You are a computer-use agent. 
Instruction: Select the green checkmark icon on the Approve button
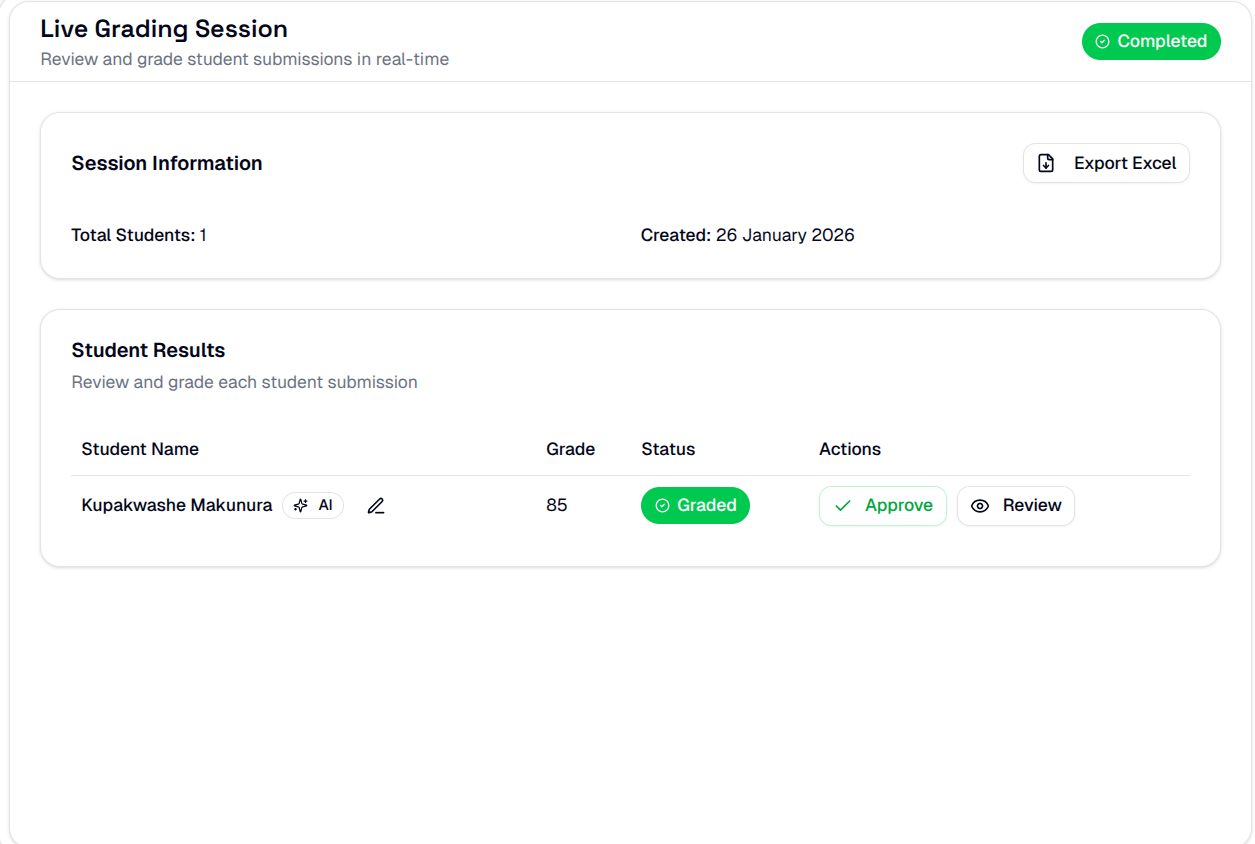[x=843, y=505]
